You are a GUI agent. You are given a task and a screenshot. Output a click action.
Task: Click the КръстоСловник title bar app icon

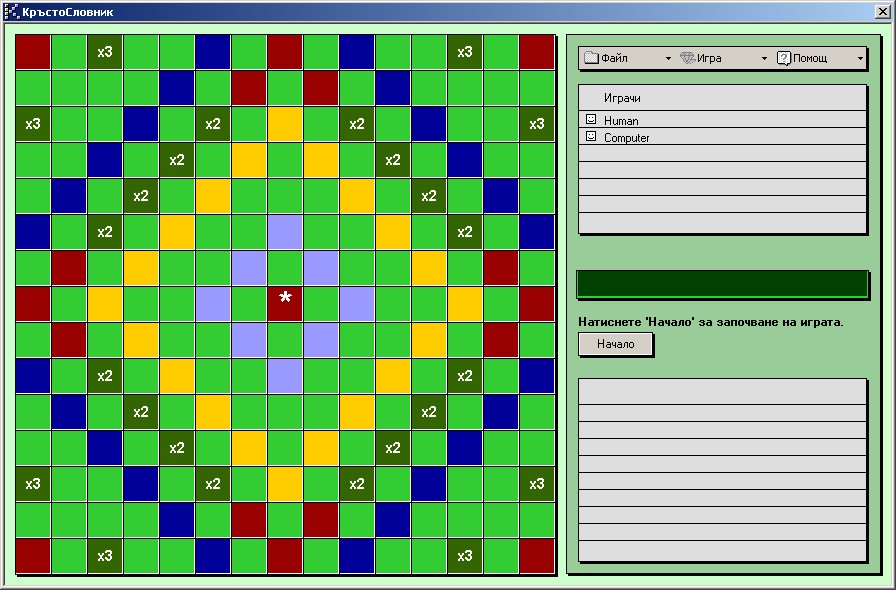click(11, 11)
